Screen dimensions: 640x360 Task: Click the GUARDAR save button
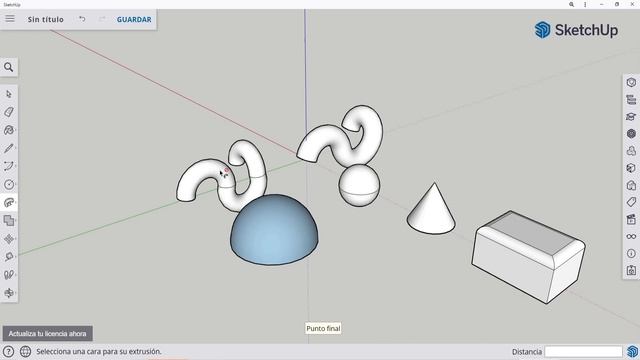[134, 19]
